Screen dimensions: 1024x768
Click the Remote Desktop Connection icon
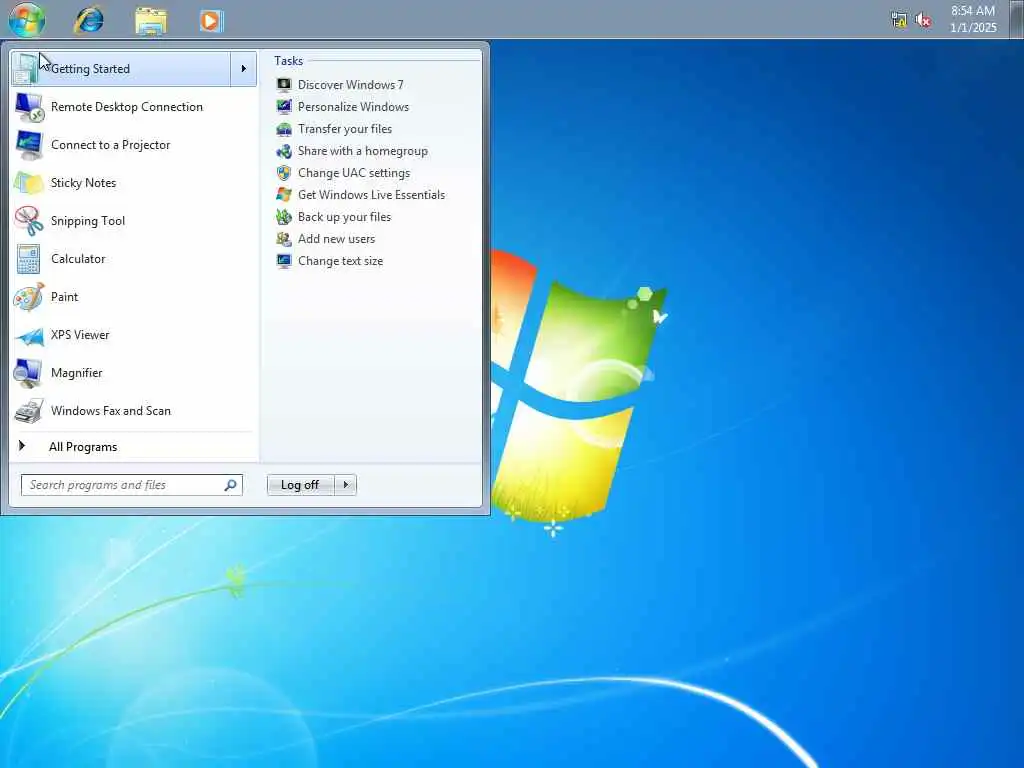tap(29, 106)
